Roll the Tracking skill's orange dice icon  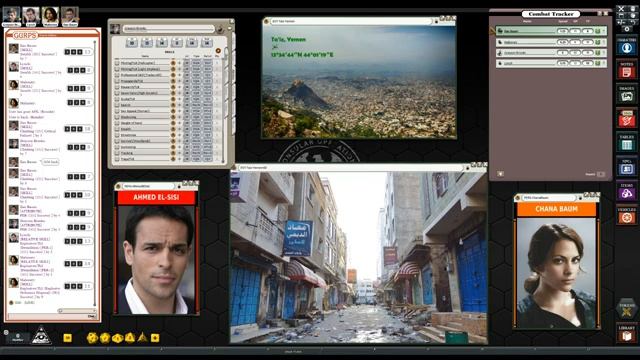(173, 153)
